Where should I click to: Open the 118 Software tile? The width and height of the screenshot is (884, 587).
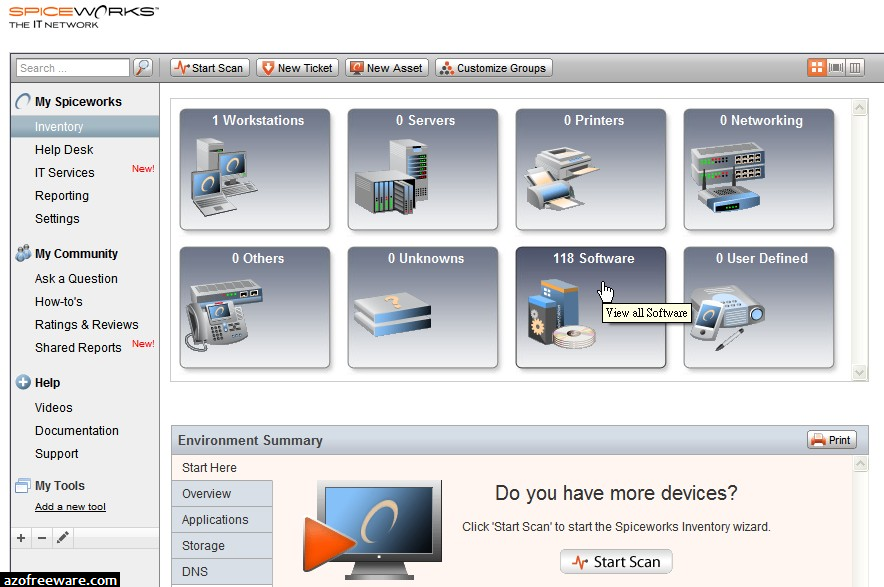pos(591,300)
